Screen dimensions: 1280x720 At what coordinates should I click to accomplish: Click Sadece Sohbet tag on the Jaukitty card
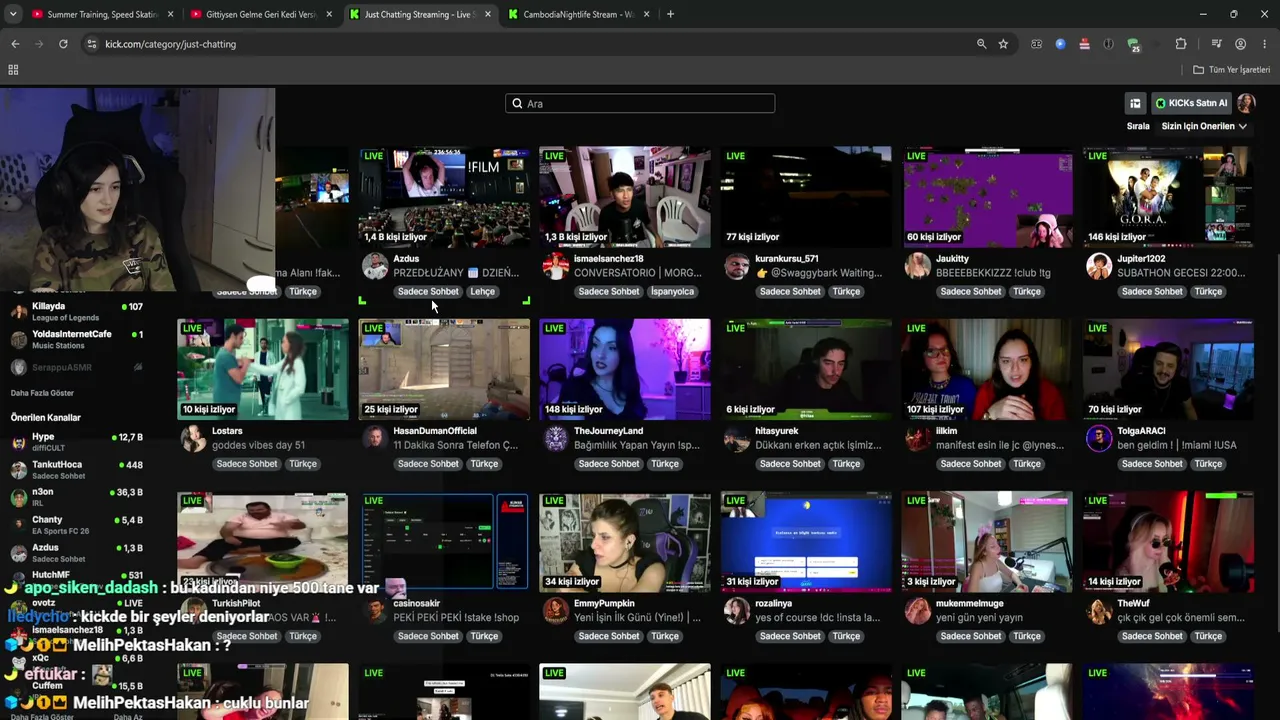[971, 292]
